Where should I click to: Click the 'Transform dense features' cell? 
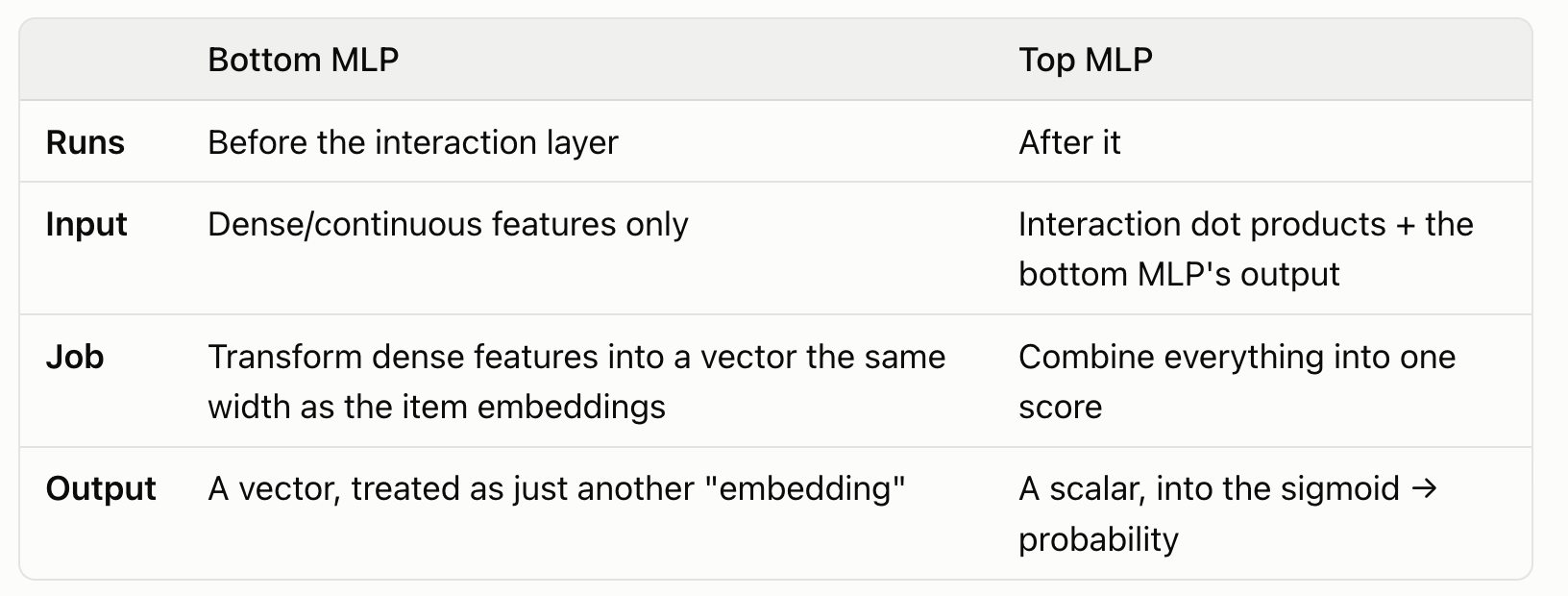(x=576, y=382)
